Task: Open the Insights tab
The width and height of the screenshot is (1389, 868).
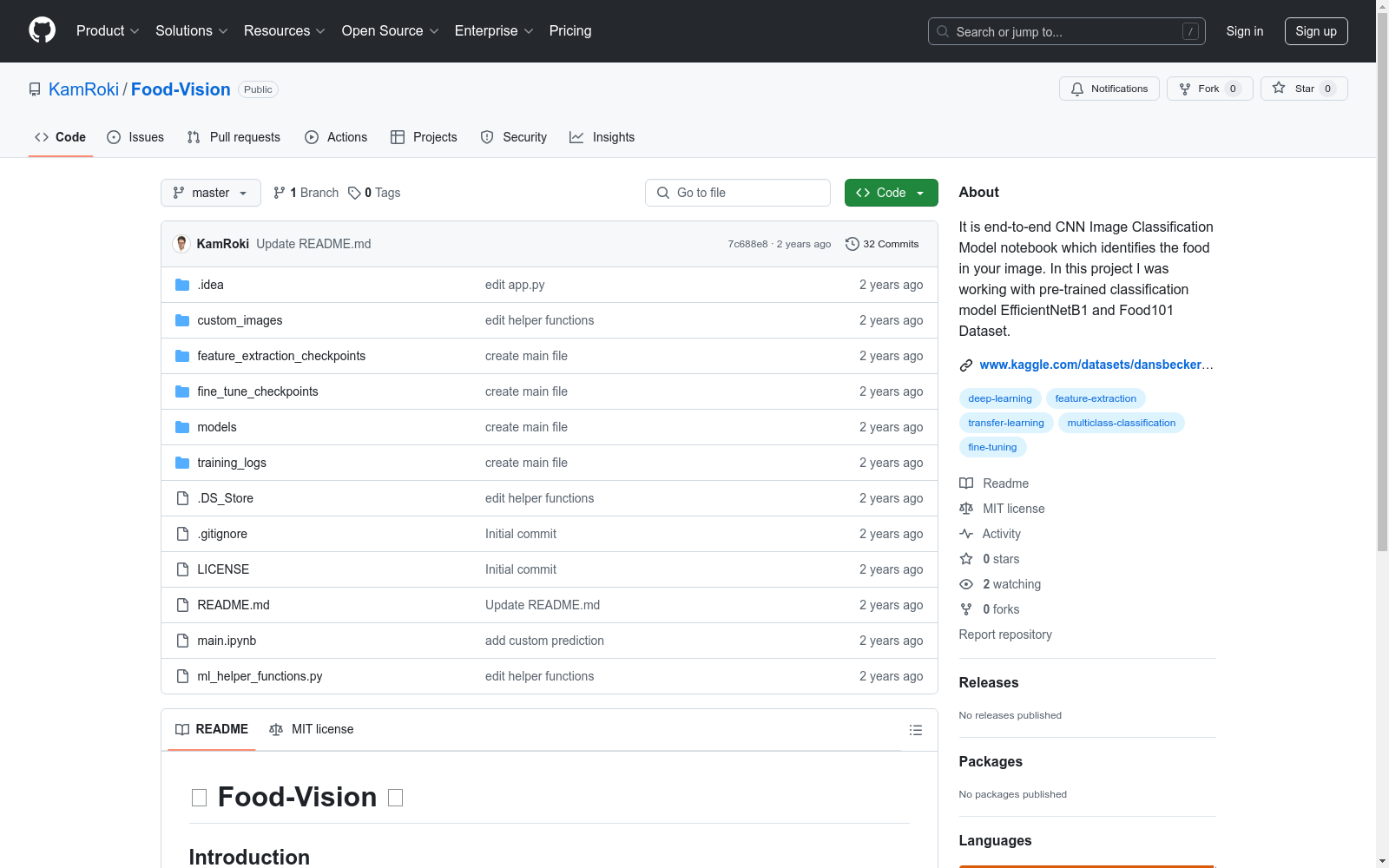Action: (602, 137)
